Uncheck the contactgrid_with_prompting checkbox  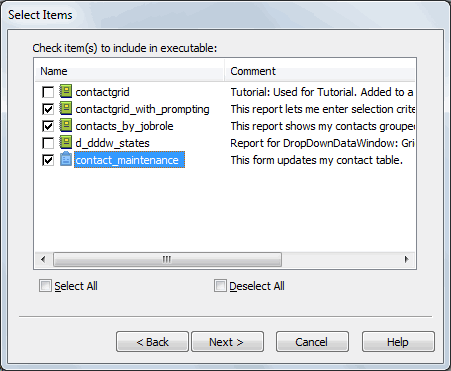(48, 109)
